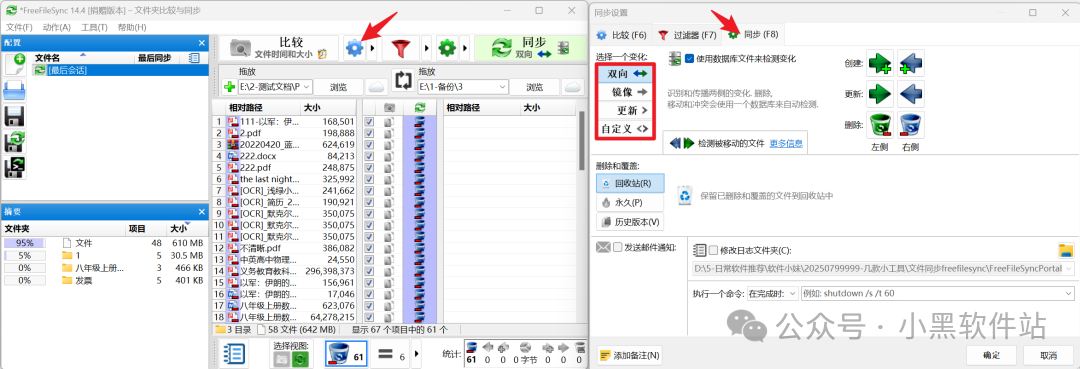The height and width of the screenshot is (369, 1080).
Task: Click the blue comparison settings gear
Action: (355, 48)
